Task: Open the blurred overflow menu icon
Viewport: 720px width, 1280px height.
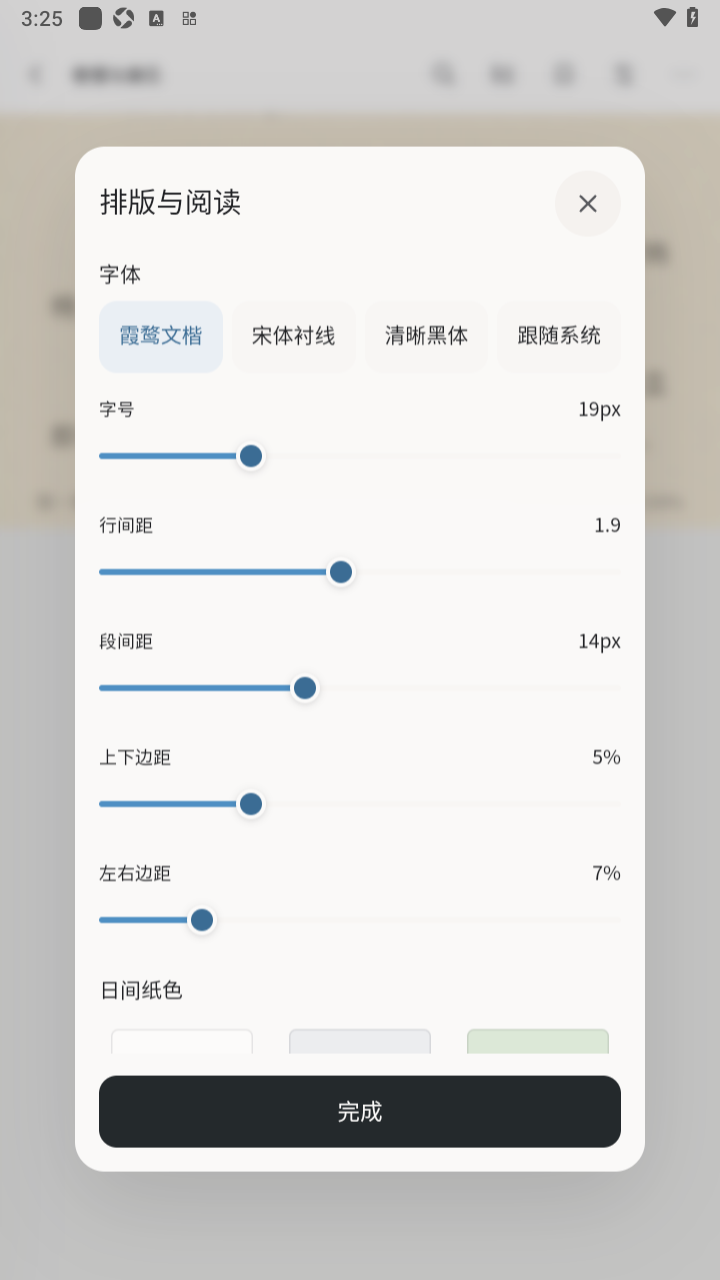Action: 685,75
